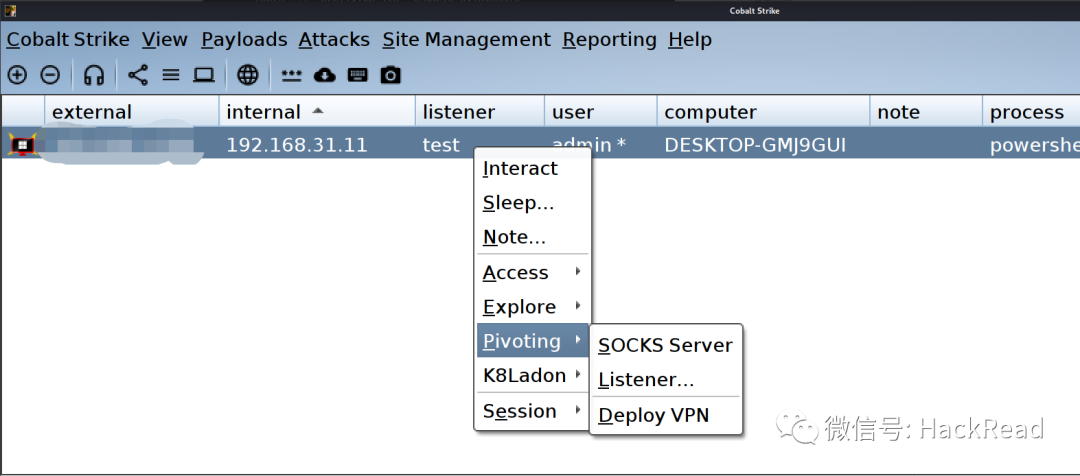This screenshot has width=1080, height=476.
Task: Select Deploy VPN in Pivoting submenu
Action: pyautogui.click(x=665, y=415)
